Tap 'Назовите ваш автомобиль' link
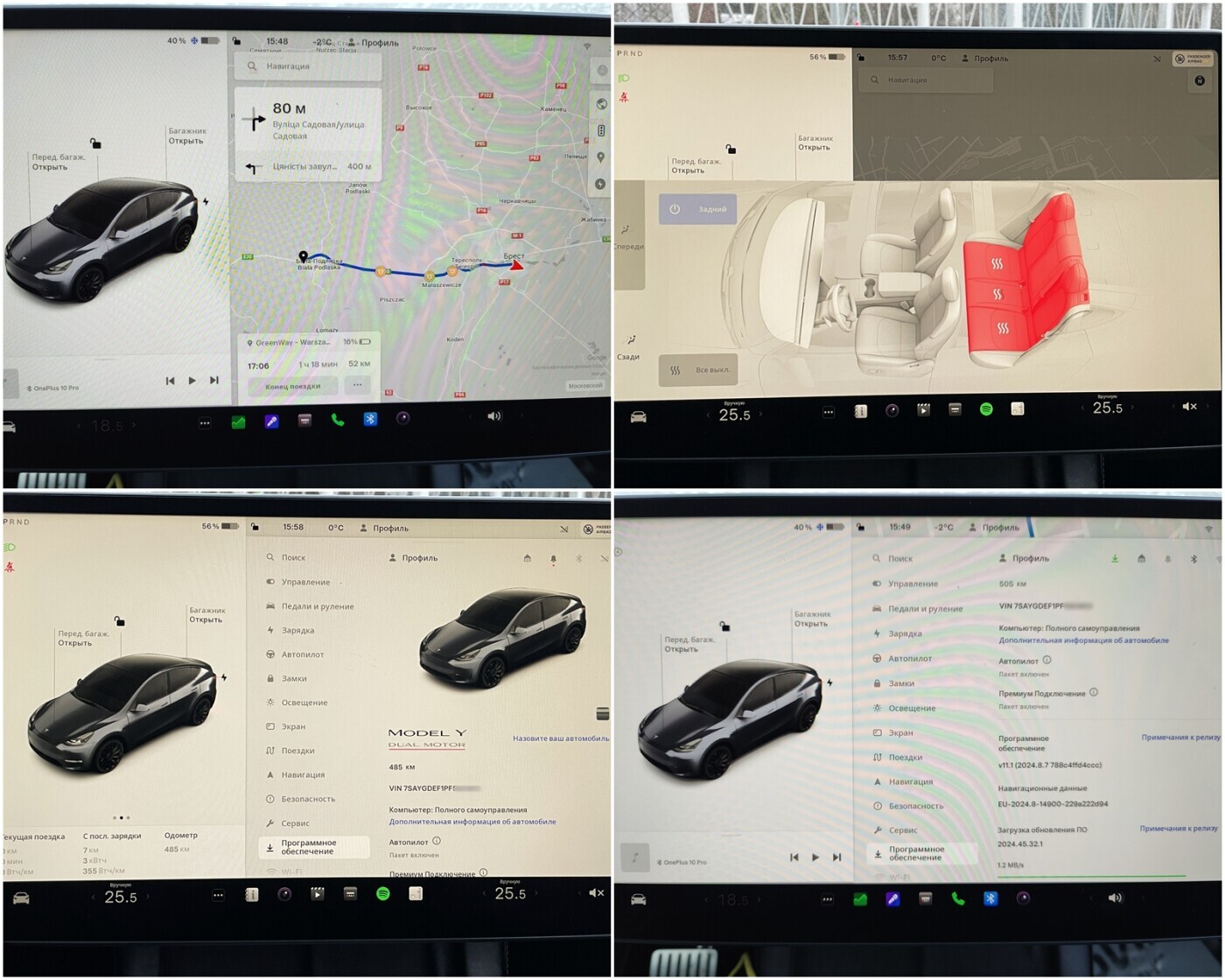1225x980 pixels. (x=561, y=738)
